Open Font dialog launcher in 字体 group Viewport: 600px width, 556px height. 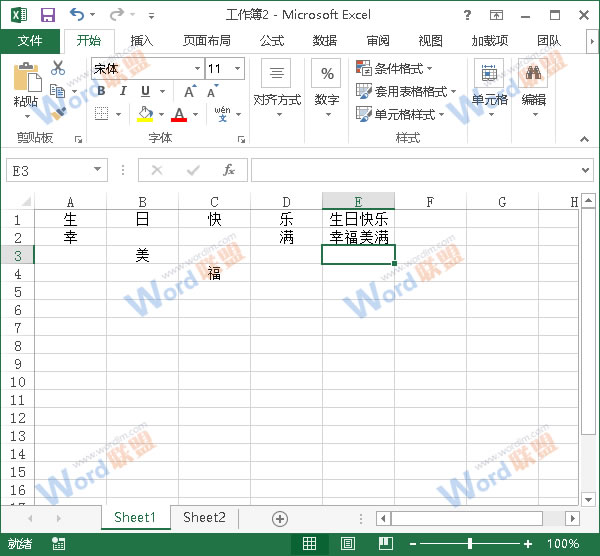point(241,140)
